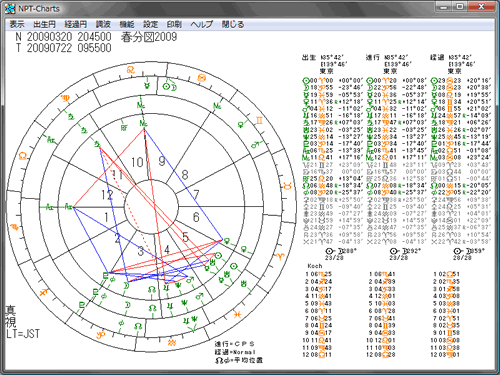Open the 設定 menu
The width and height of the screenshot is (500, 375).
(x=150, y=24)
